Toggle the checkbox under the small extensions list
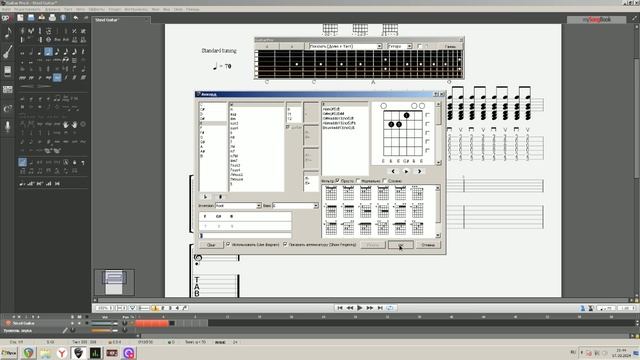 (288, 127)
